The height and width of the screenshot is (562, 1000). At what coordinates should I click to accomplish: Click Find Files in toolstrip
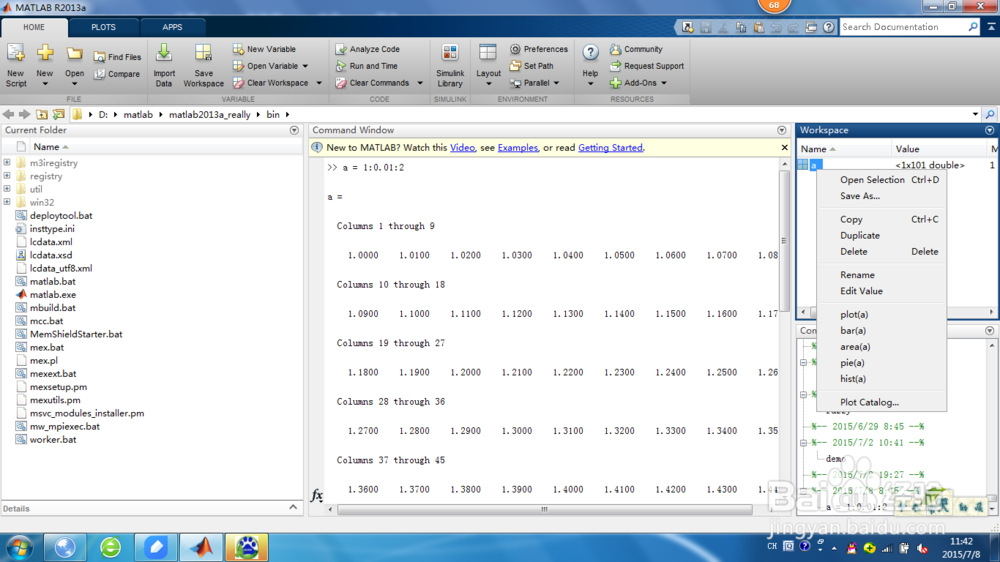(x=117, y=57)
